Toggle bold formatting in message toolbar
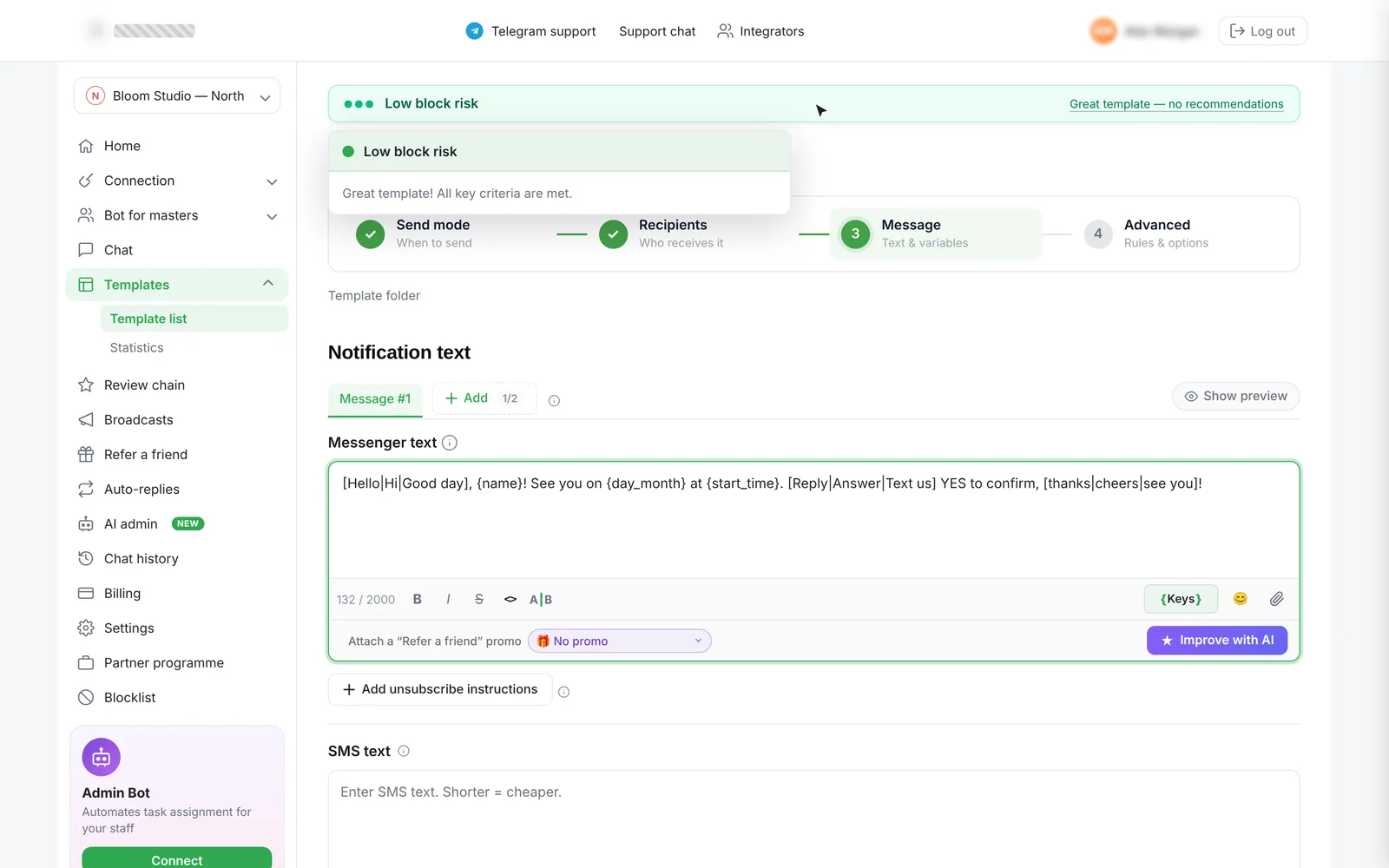Viewport: 1389px width, 868px height. 418,599
